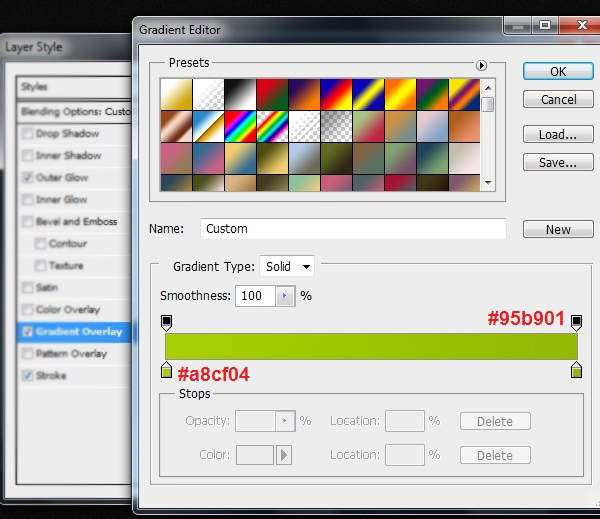Screen dimensions: 600x519
Task: Uncheck the Outer Glow effect
Action: click(26, 178)
